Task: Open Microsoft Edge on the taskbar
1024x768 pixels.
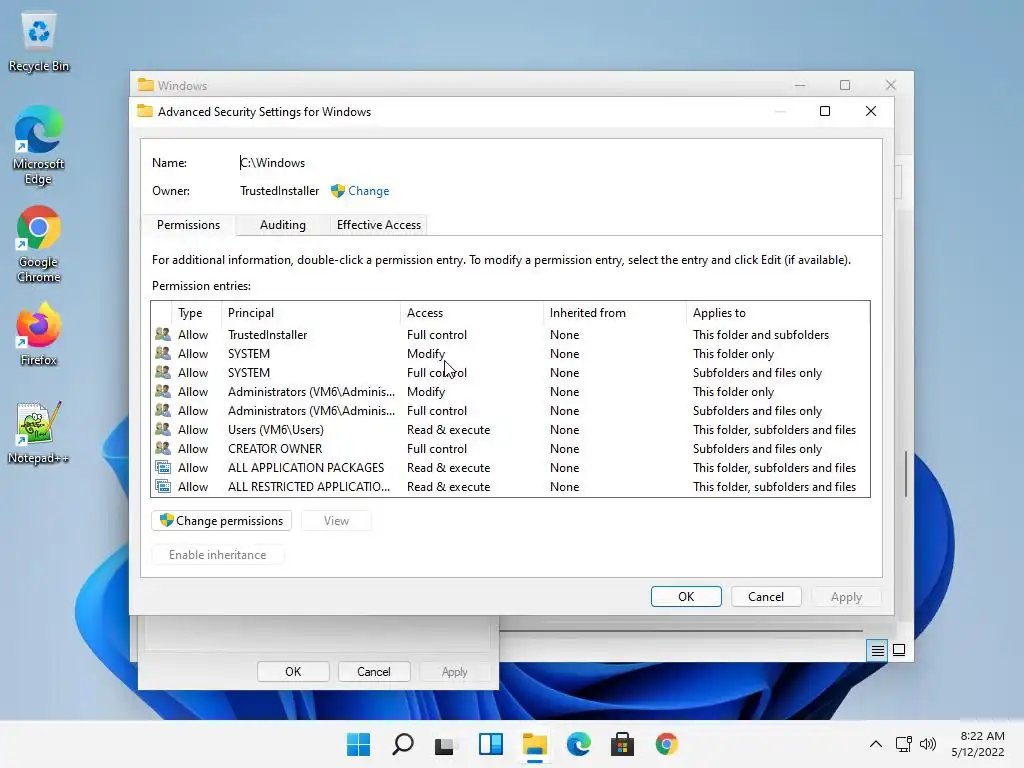Action: pos(579,744)
